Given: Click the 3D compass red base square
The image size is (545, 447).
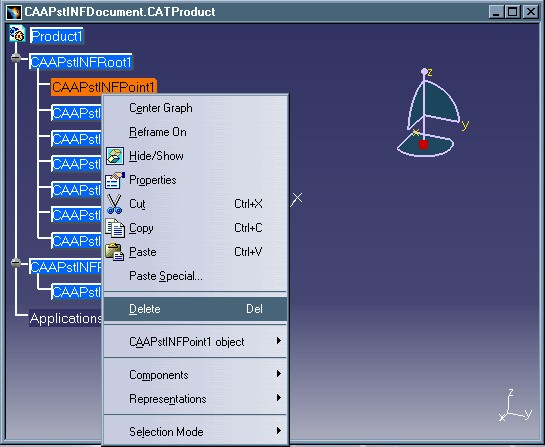Looking at the screenshot, I should pyautogui.click(x=423, y=144).
